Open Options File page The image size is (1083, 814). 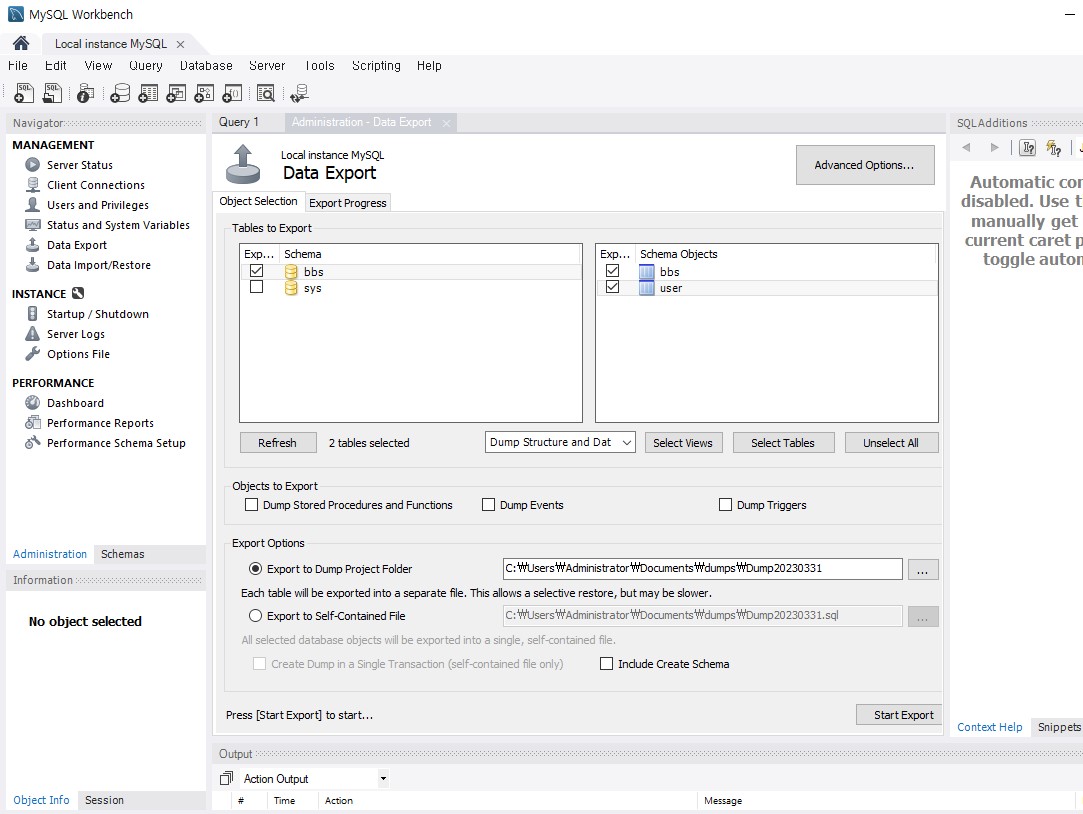[x=78, y=354]
